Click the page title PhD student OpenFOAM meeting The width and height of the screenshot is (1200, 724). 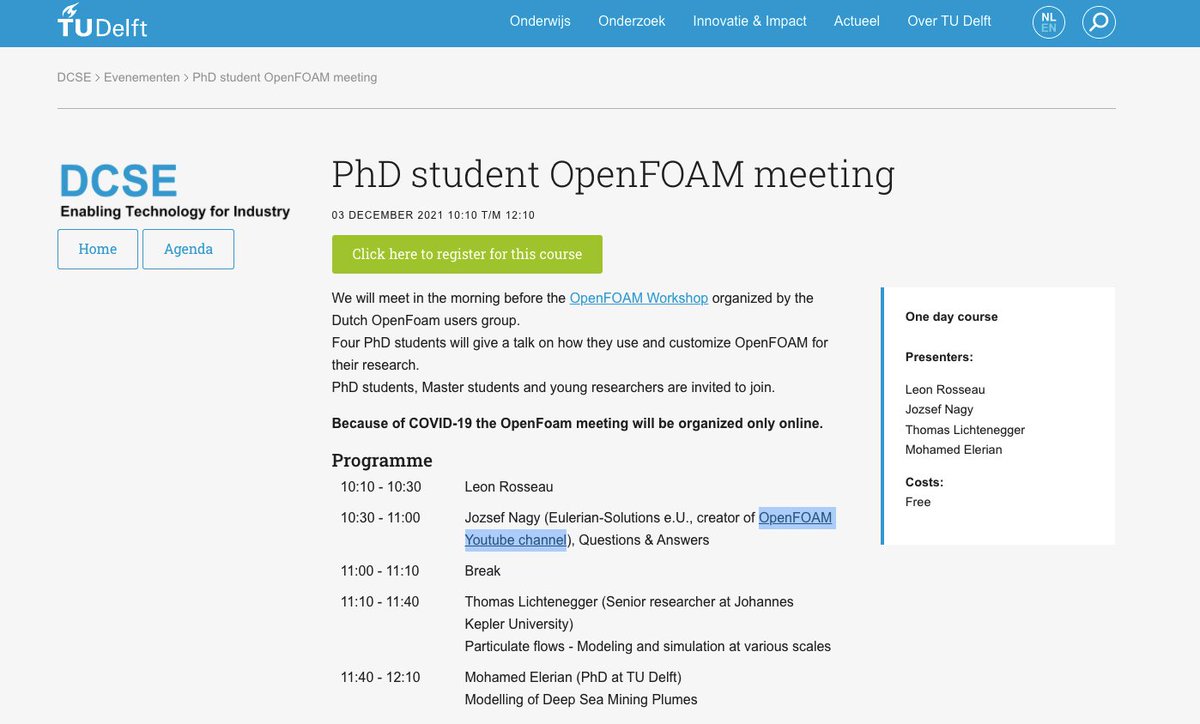coord(613,175)
